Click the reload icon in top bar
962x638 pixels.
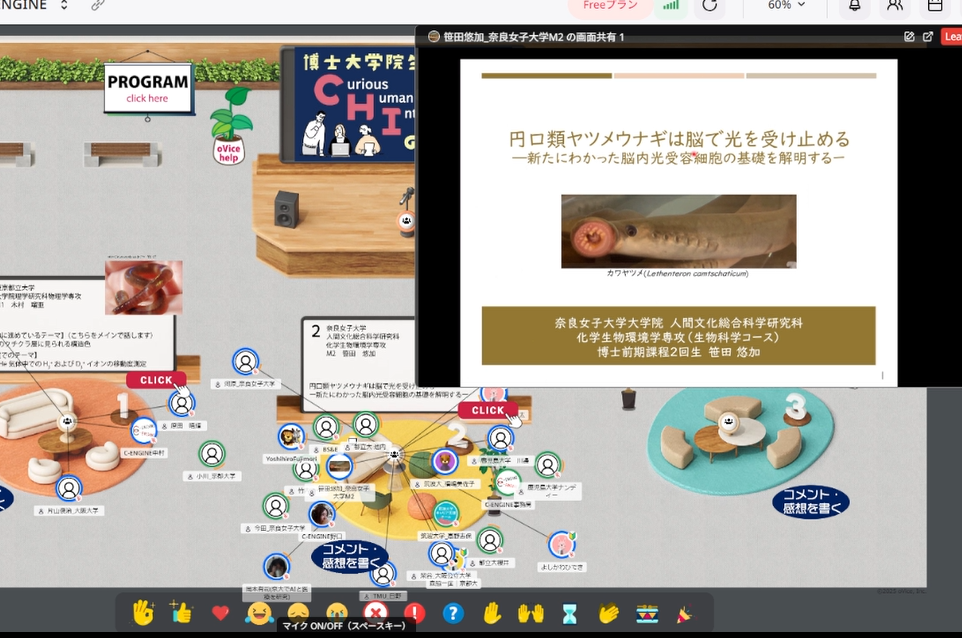[x=710, y=6]
